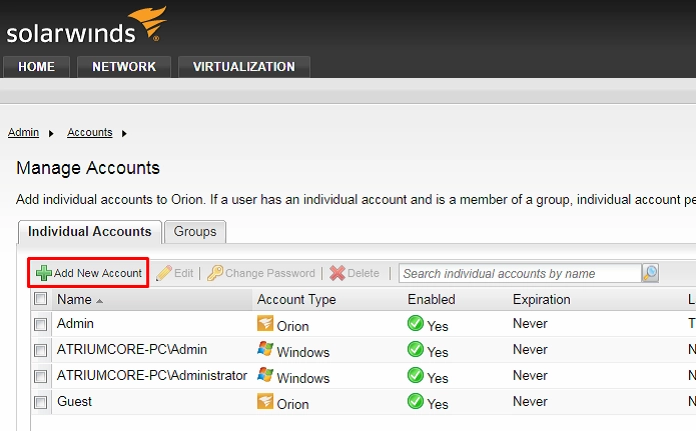Image resolution: width=696 pixels, height=431 pixels.
Task: Select the ATRIUMCORE-PC\Admin account name
Action: (x=132, y=349)
